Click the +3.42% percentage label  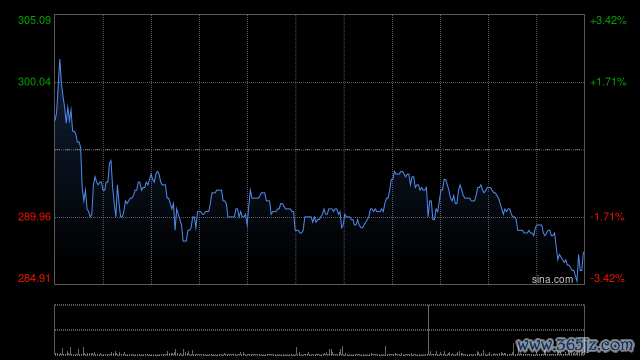[608, 20]
